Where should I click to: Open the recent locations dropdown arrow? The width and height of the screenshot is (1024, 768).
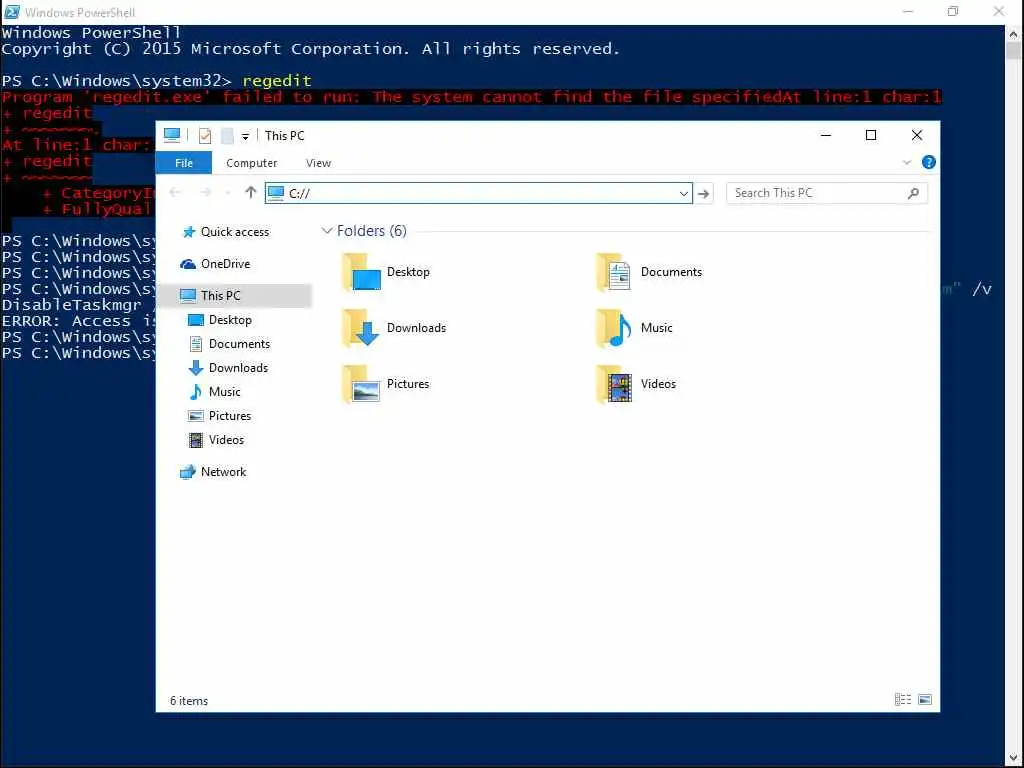click(x=227, y=193)
